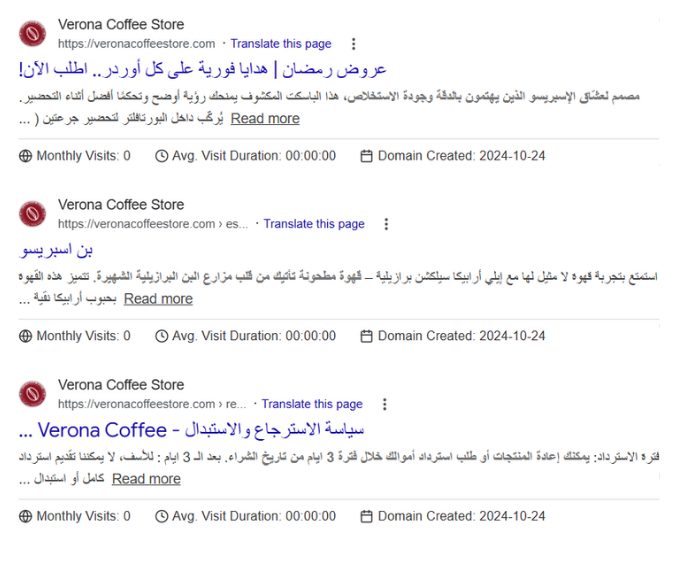This screenshot has width=678, height=577.
Task: Open the Verona Coffee refund policy title link
Action: (x=192, y=430)
